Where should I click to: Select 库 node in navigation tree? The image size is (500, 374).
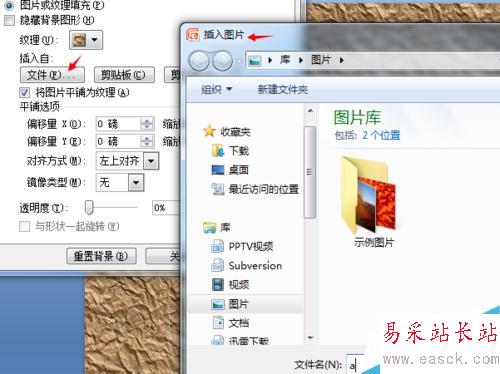coord(225,228)
